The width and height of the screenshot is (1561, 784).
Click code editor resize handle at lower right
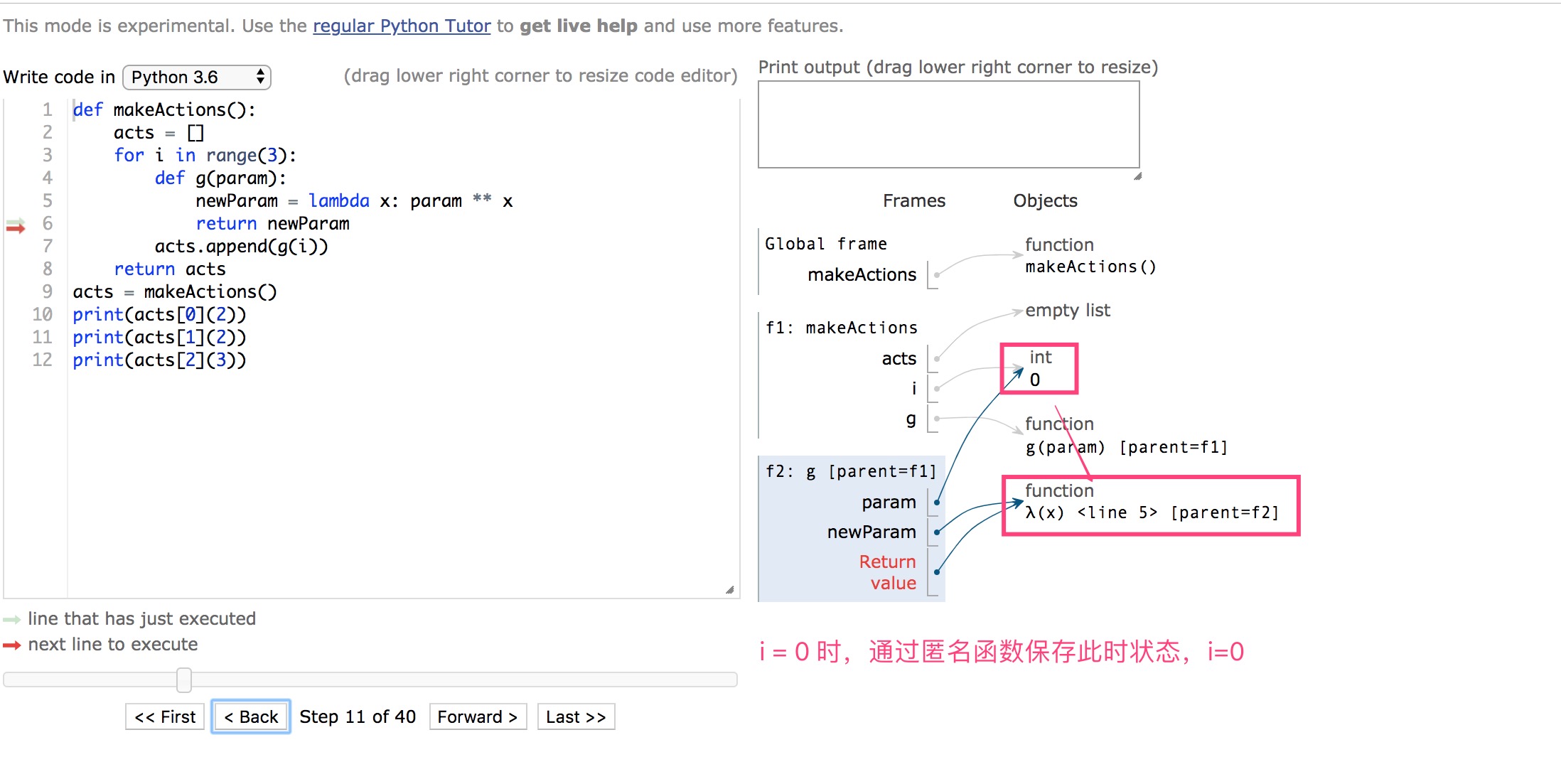[x=729, y=590]
